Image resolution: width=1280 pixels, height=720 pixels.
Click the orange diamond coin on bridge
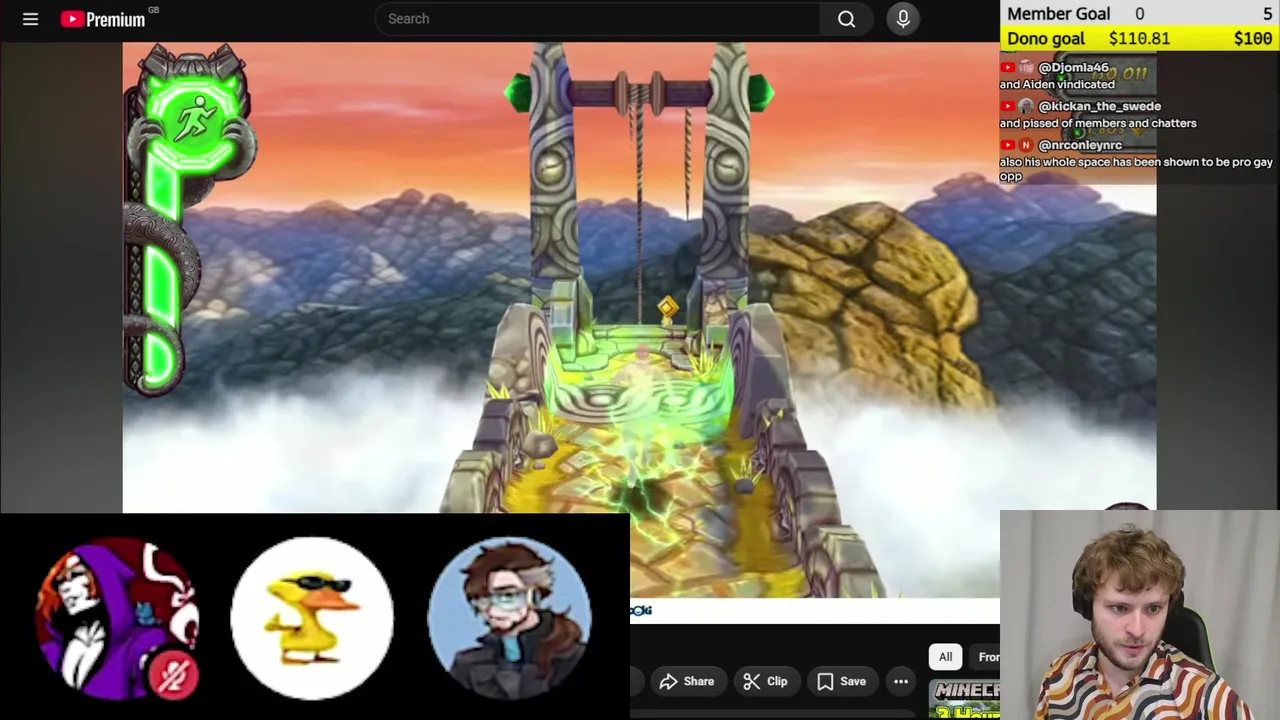coord(667,307)
